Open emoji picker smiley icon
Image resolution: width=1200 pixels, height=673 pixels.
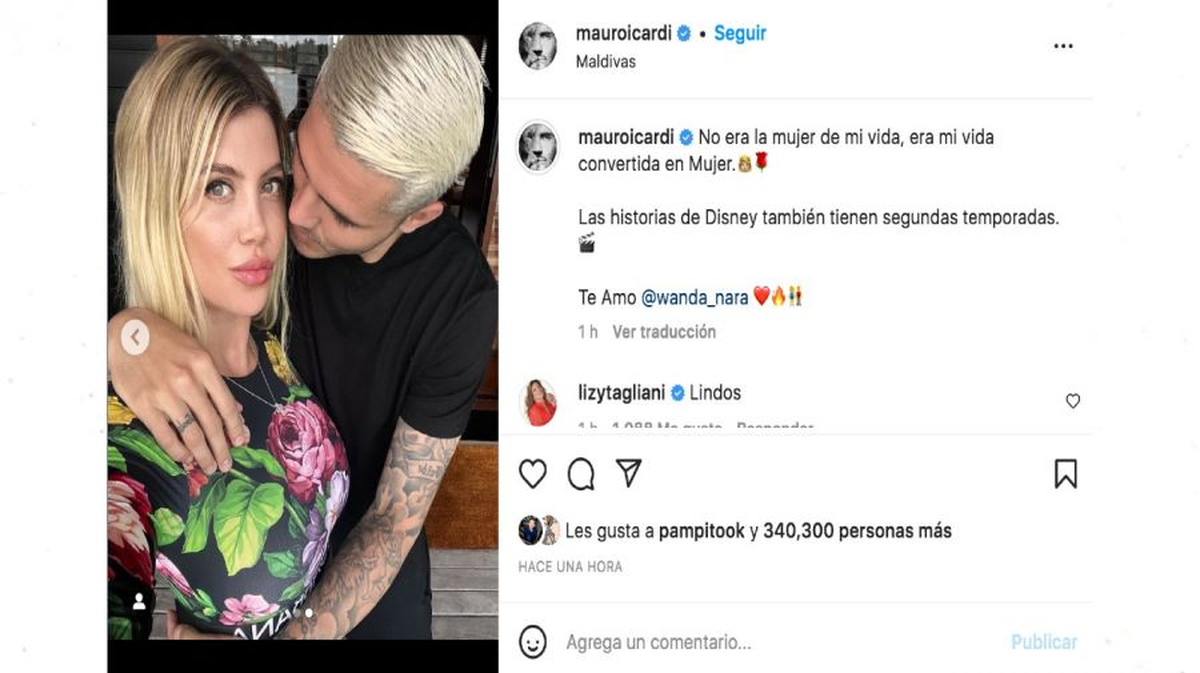click(x=533, y=642)
